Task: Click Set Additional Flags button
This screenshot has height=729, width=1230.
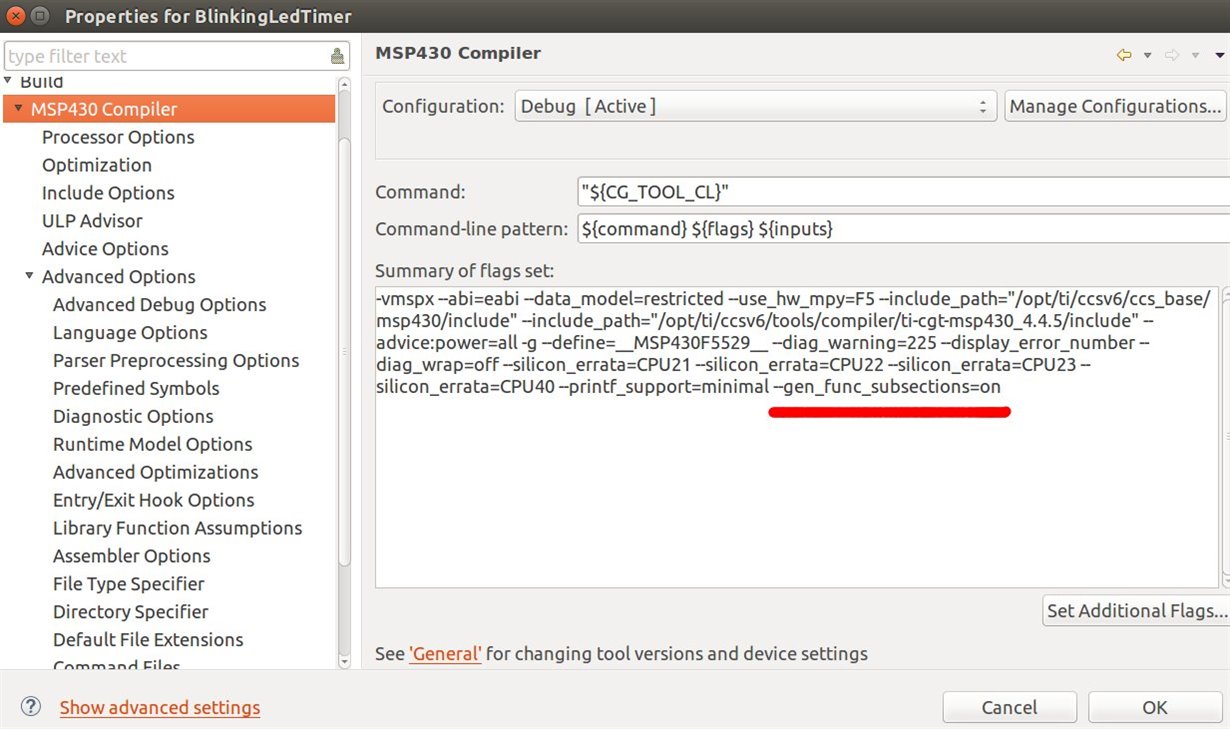Action: click(1135, 610)
